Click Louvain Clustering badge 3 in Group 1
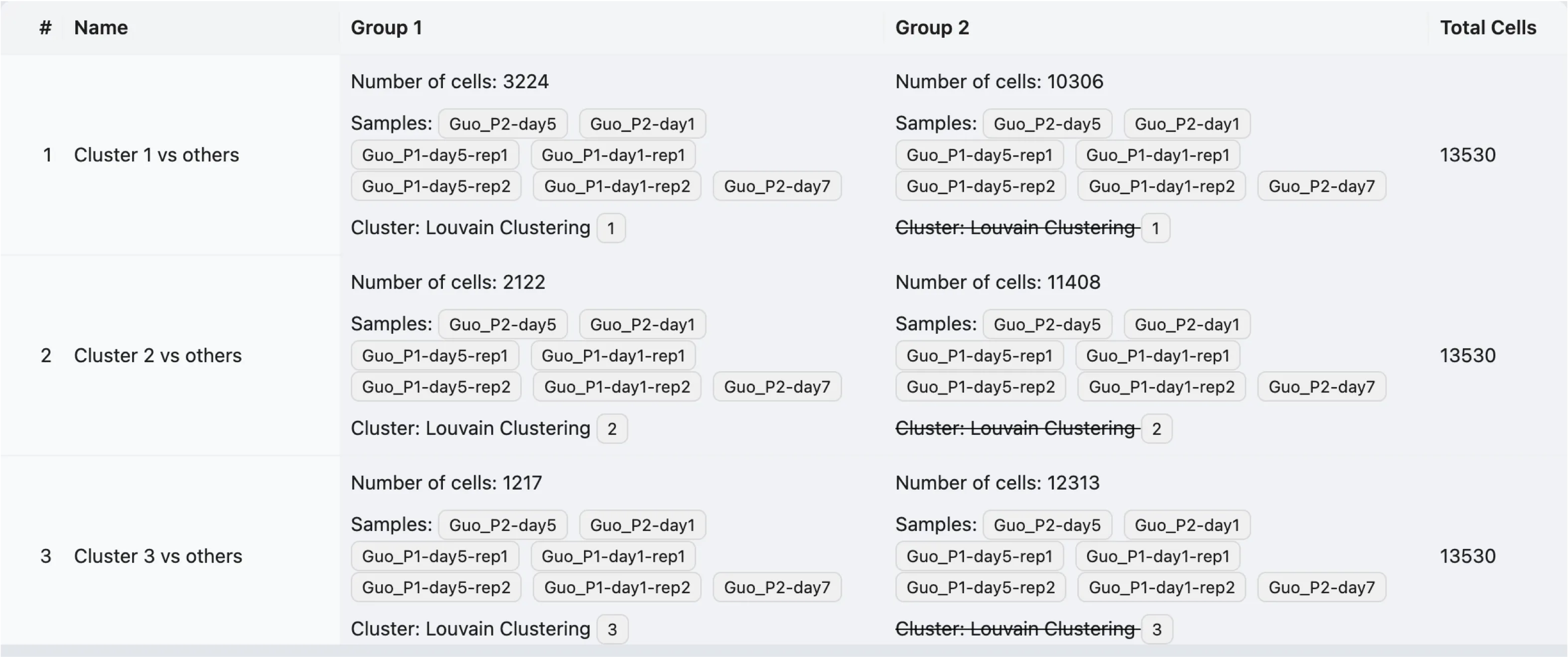Screen dimensions: 1568x657 click(x=612, y=630)
